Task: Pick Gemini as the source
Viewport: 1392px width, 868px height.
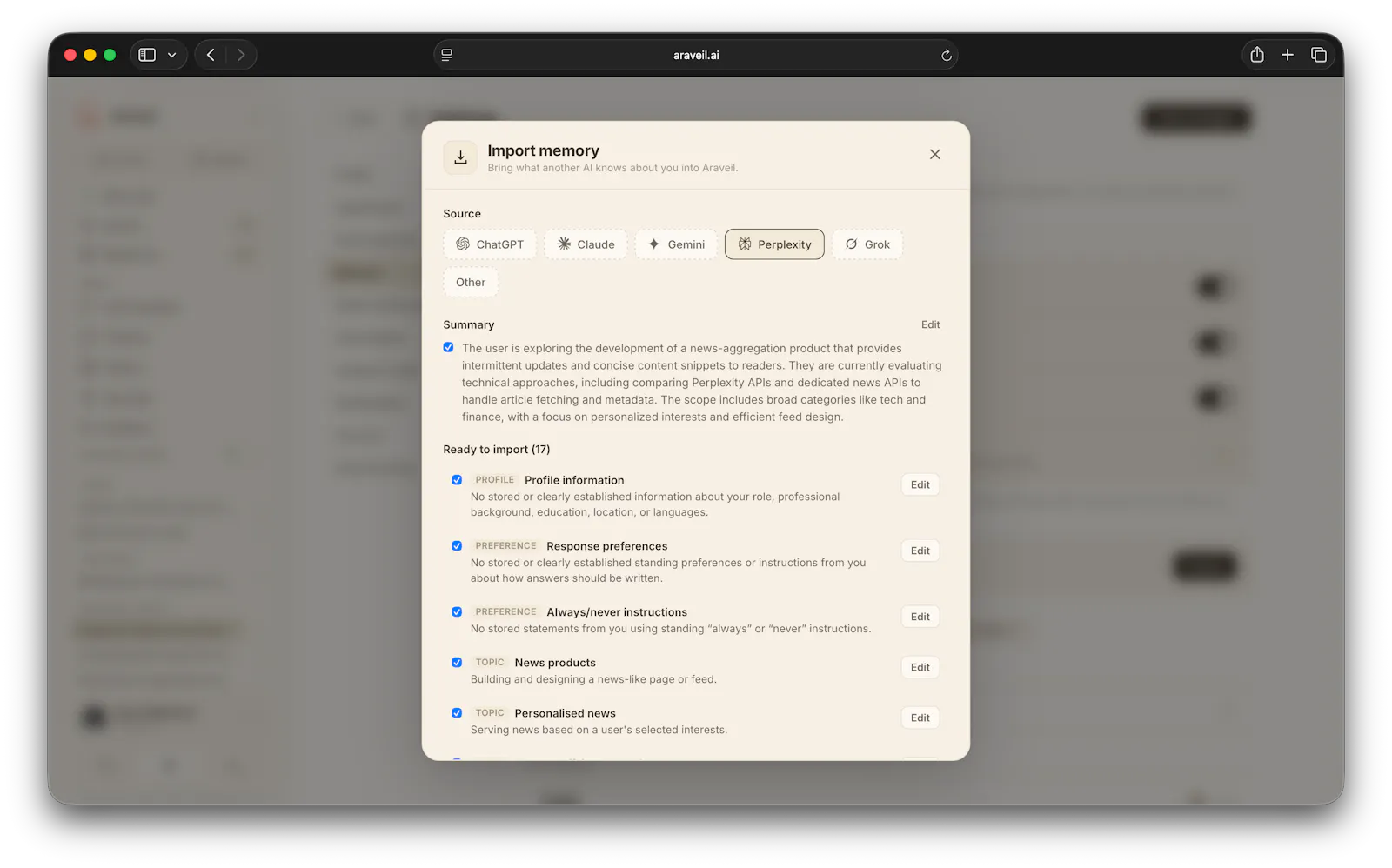Action: [x=676, y=244]
